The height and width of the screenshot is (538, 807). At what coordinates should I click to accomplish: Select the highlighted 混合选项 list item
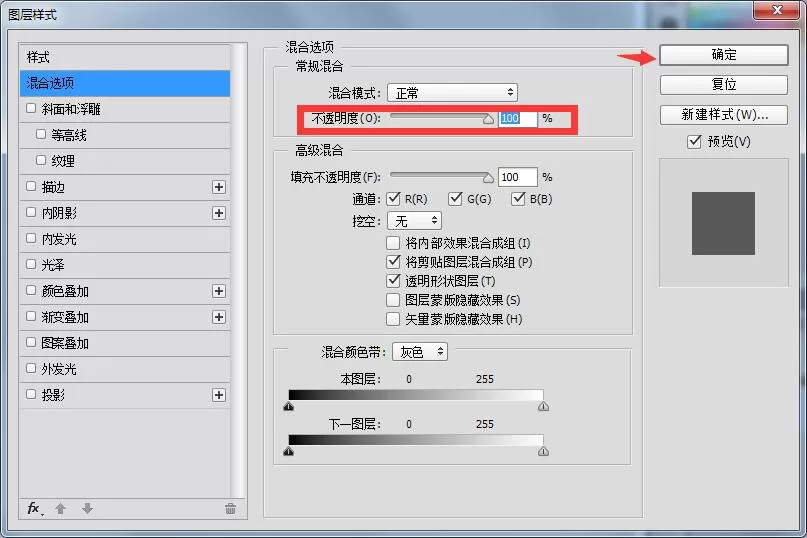125,83
